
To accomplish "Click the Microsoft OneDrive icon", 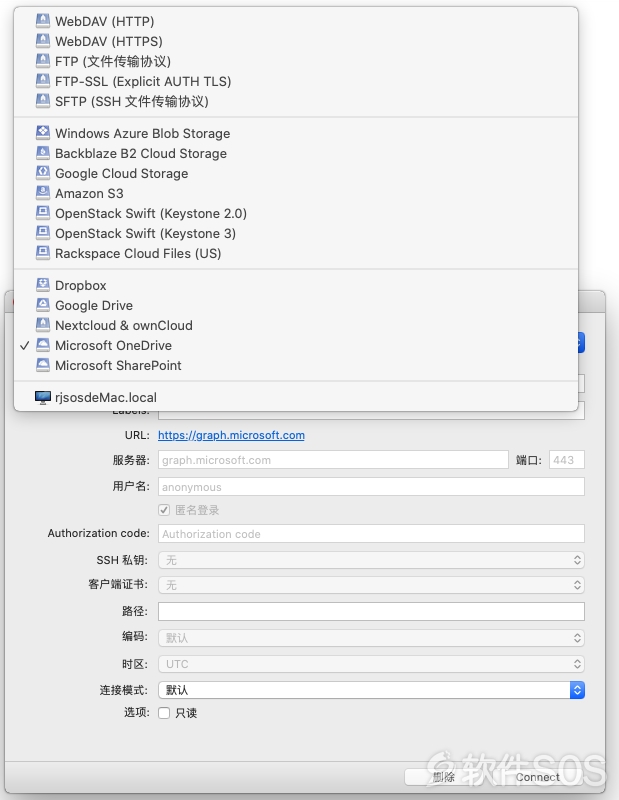I will tap(43, 345).
